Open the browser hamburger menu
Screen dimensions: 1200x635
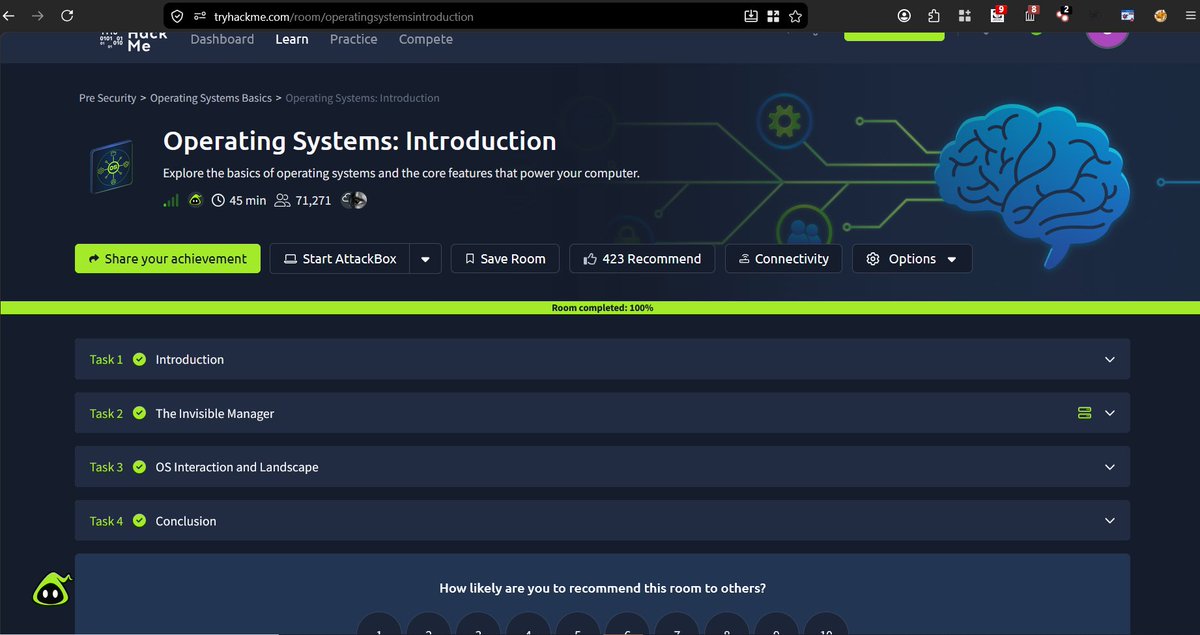click(x=1189, y=16)
